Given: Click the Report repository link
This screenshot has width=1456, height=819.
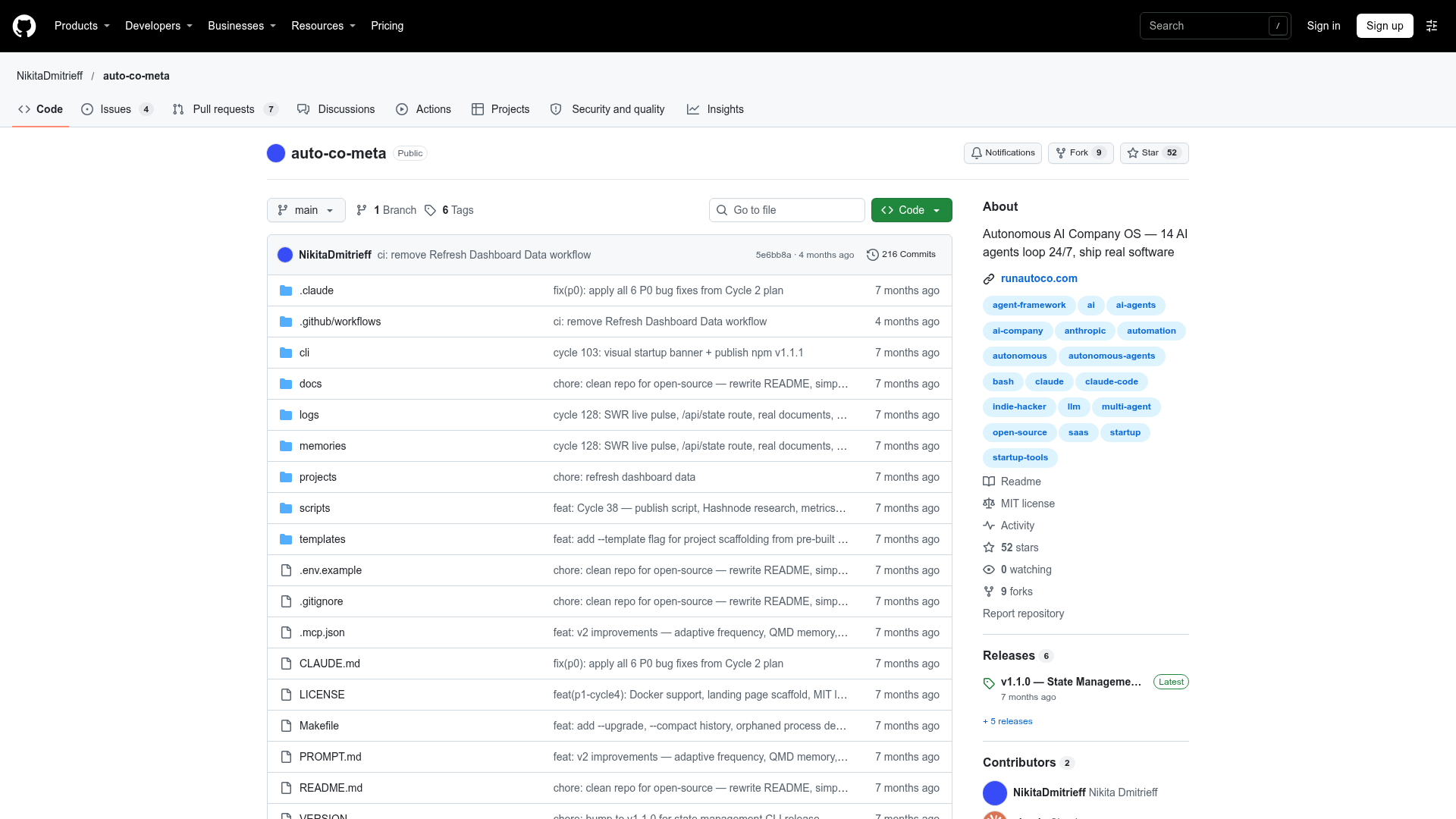Looking at the screenshot, I should 1023,613.
